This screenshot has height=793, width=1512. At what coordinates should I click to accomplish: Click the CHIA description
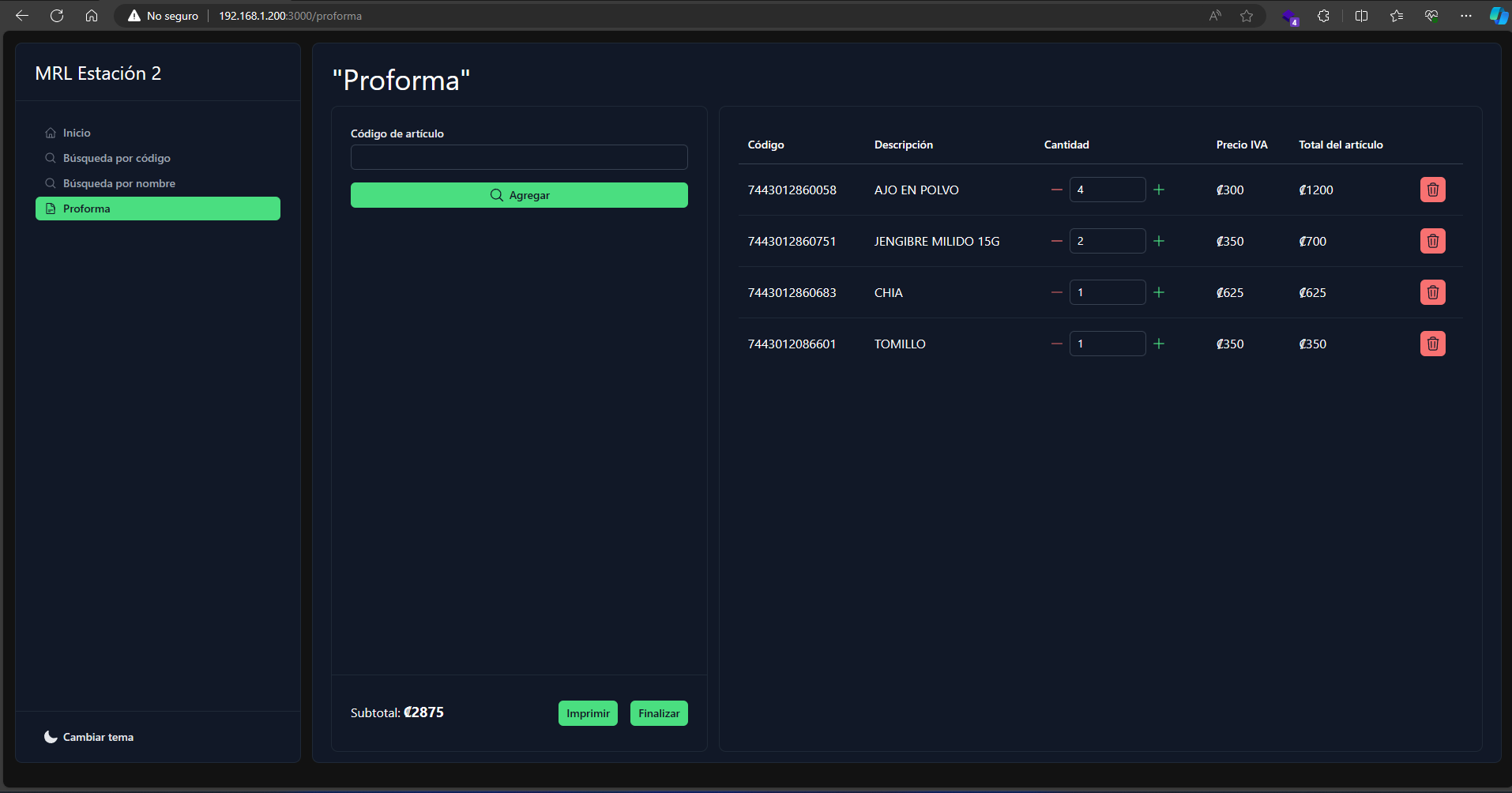pos(888,292)
